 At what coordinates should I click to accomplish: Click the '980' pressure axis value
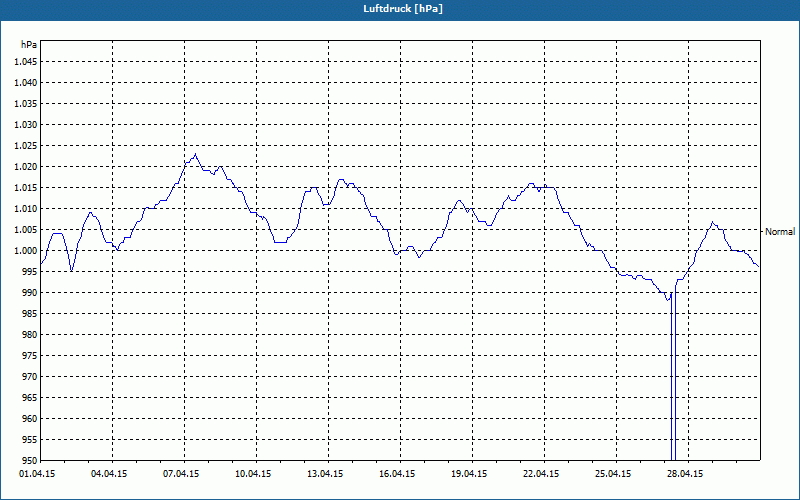click(x=30, y=335)
